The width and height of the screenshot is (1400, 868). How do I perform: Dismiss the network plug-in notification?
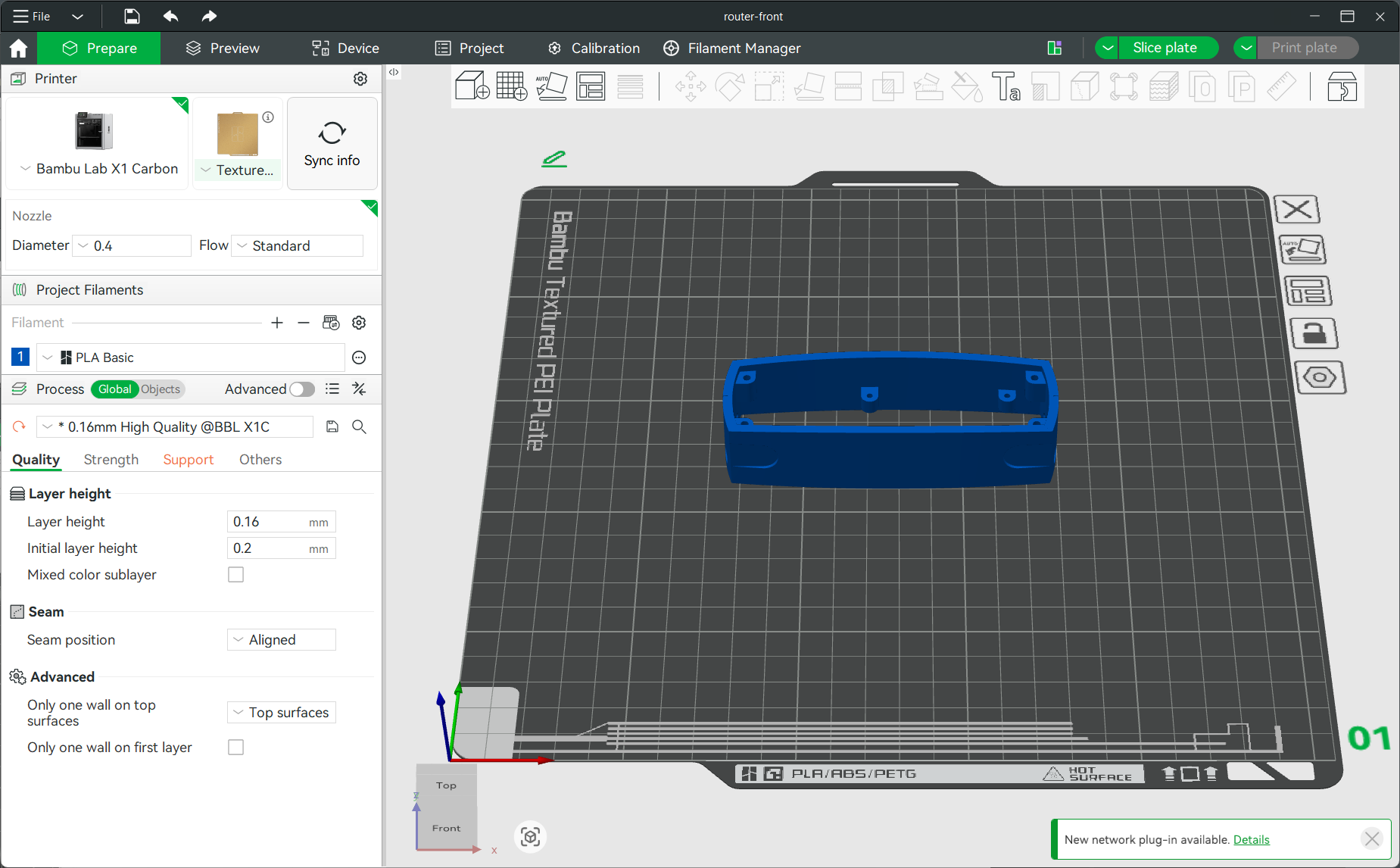click(1372, 838)
